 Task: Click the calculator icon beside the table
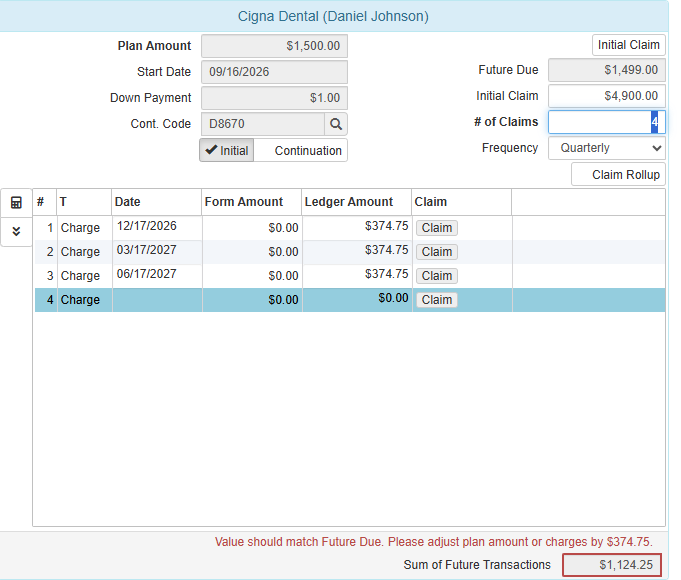click(16, 202)
